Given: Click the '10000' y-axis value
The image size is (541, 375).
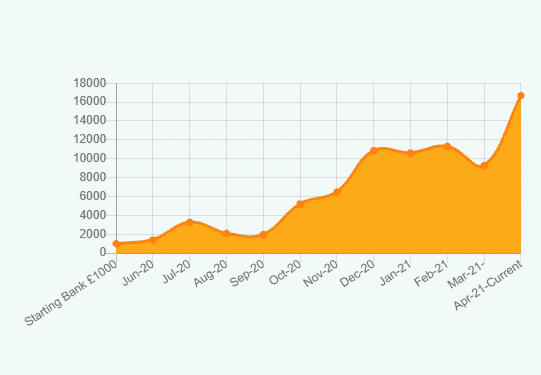Looking at the screenshot, I should tap(89, 158).
